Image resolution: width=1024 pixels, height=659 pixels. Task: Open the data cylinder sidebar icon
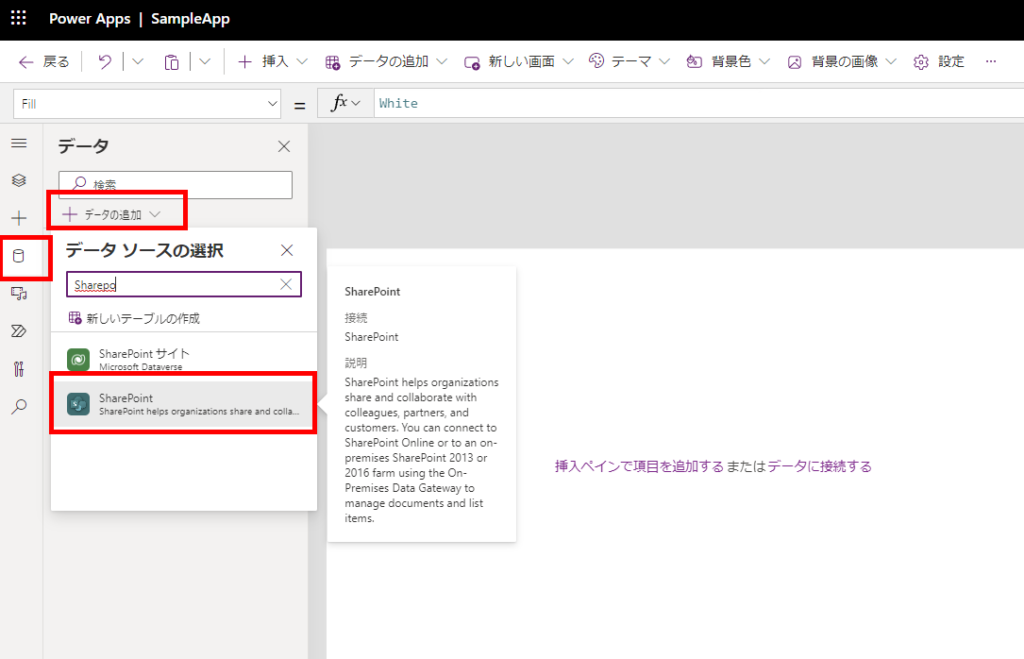tap(19, 256)
